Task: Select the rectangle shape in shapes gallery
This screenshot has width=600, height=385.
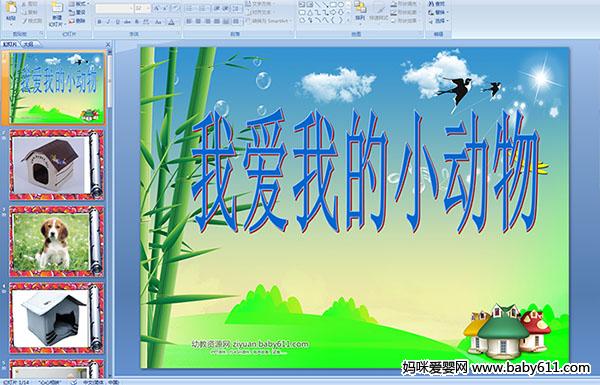Action: (x=333, y=4)
